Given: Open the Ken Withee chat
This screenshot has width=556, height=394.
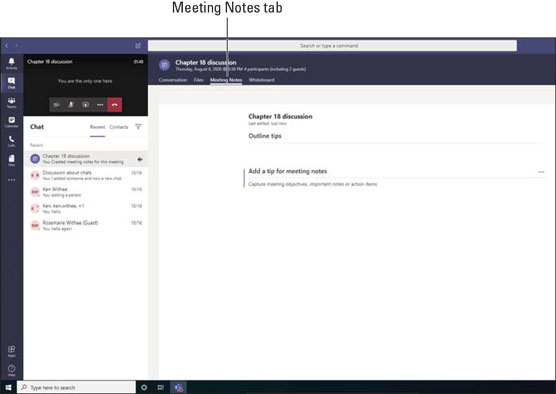Looking at the screenshot, I should pyautogui.click(x=85, y=192).
